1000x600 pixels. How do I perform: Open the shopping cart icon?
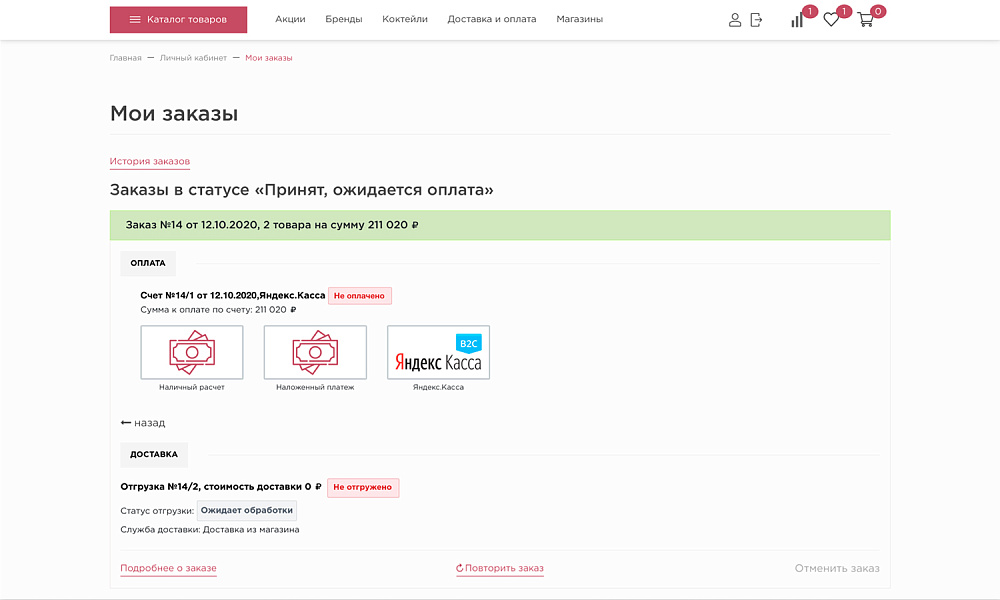point(866,21)
